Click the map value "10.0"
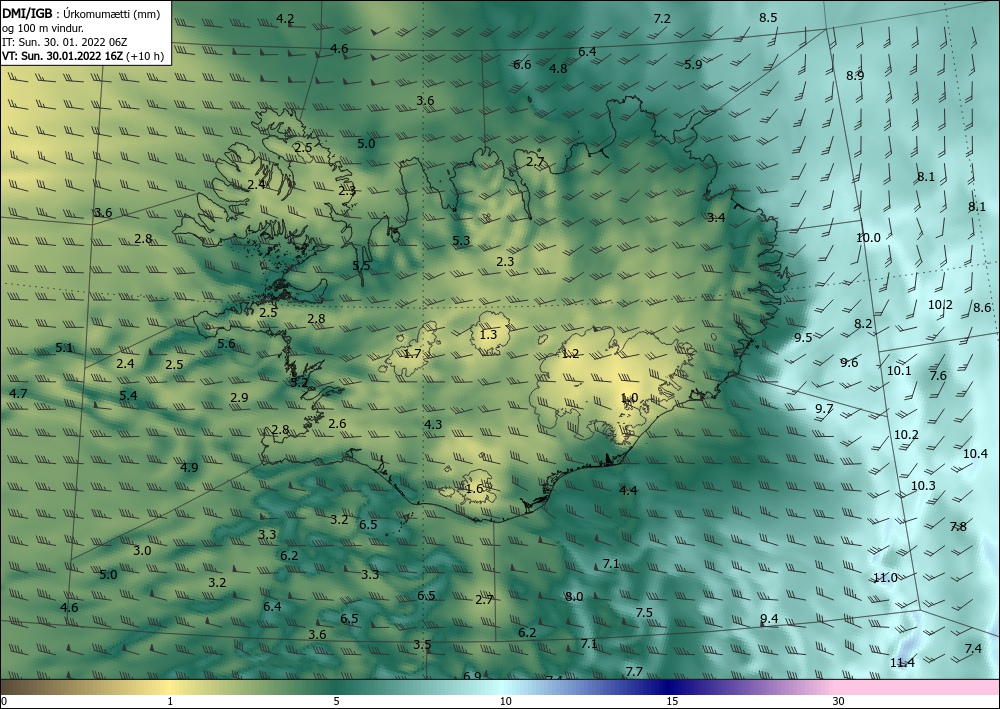 coord(868,237)
